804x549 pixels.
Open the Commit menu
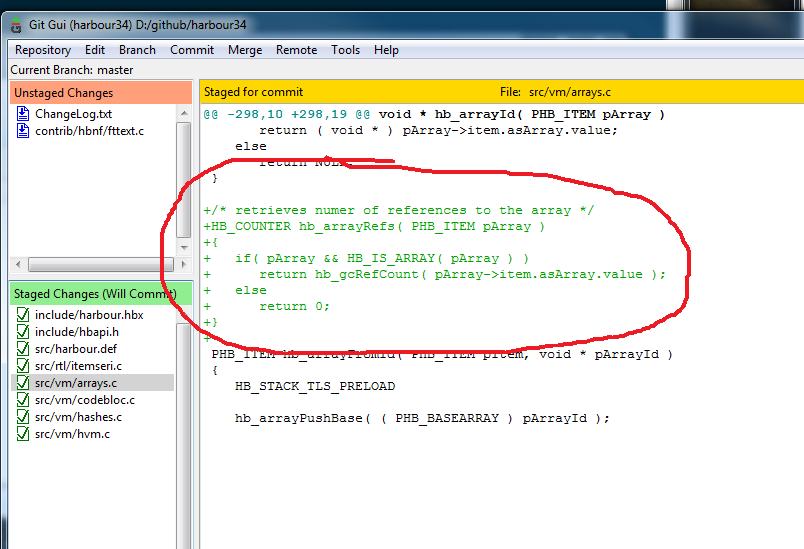pos(191,50)
